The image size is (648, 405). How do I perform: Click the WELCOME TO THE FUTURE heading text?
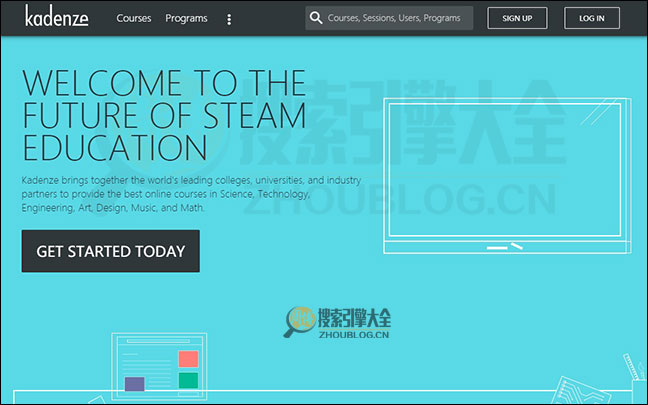[x=164, y=115]
